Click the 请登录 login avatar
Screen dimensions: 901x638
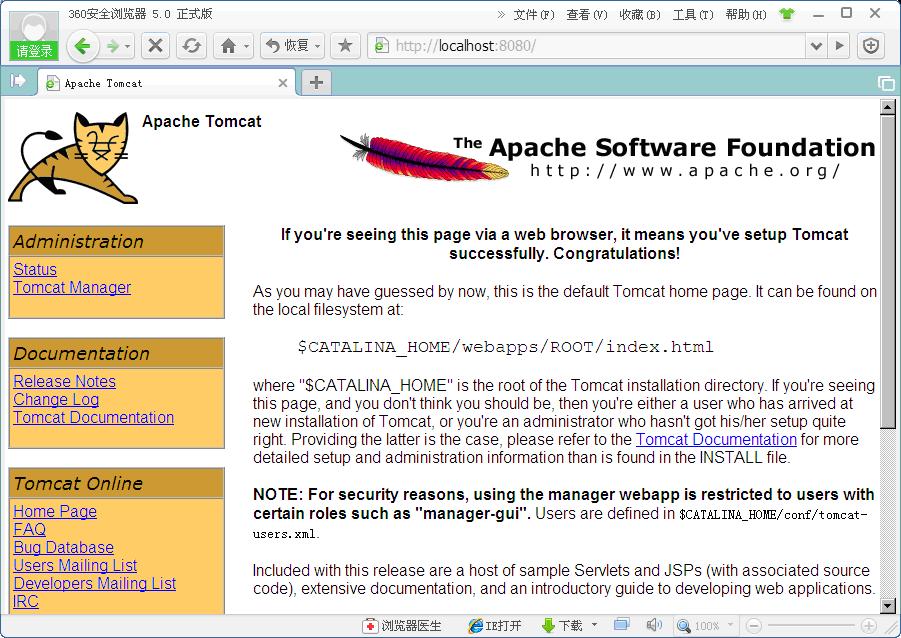coord(34,36)
